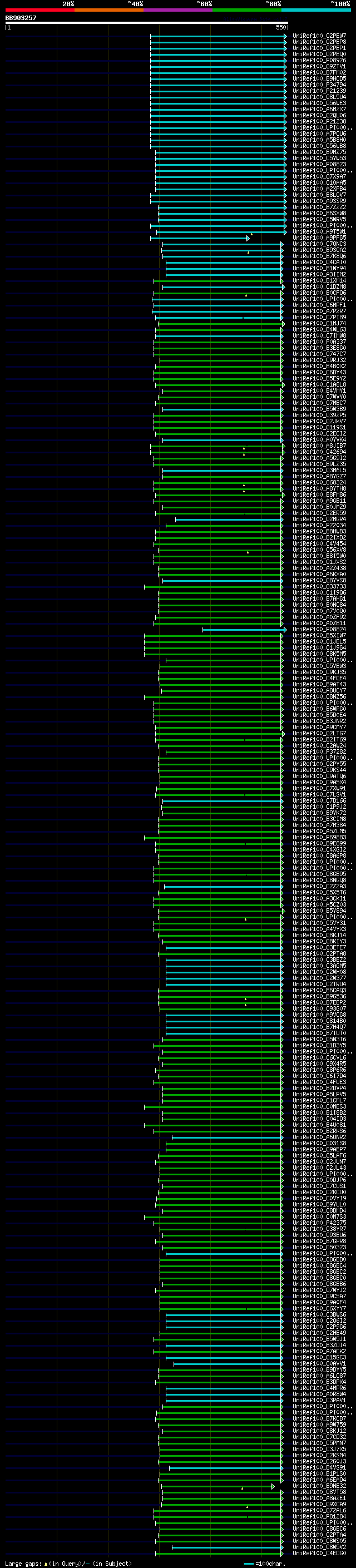
Task: Select the UniRef100_C7QNC3 label
Action: coord(319,244)
